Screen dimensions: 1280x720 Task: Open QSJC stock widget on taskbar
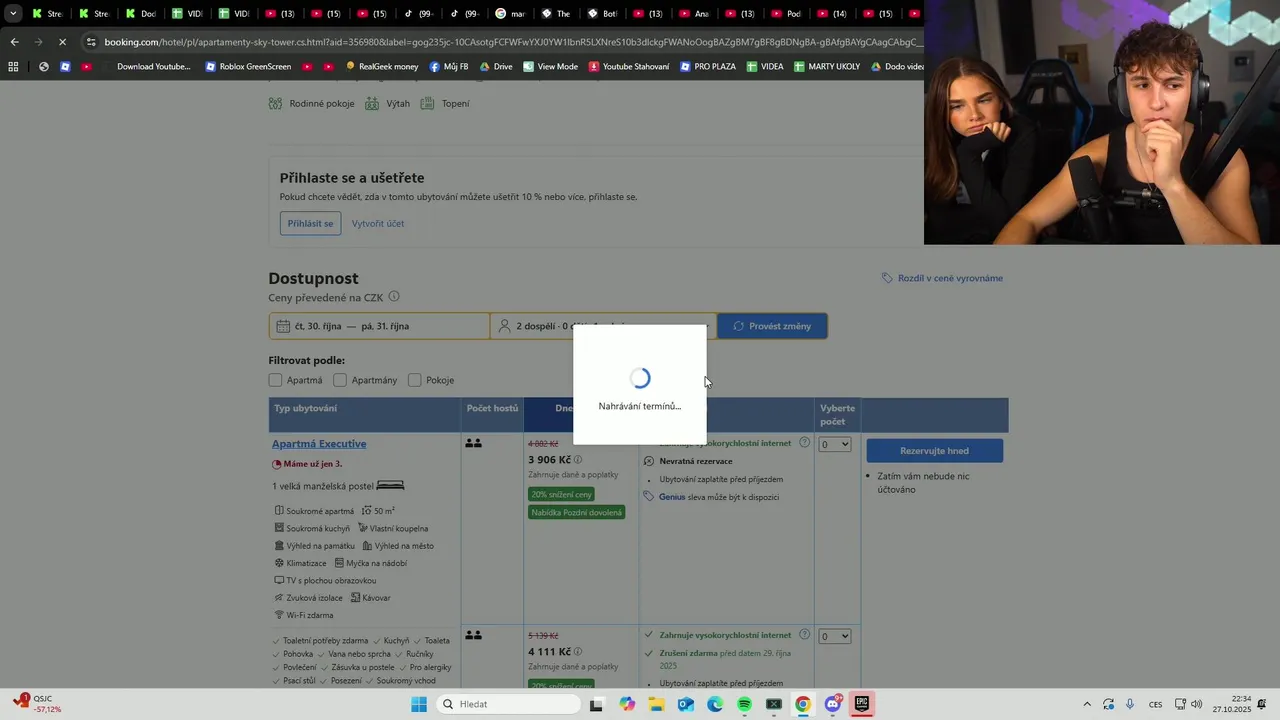38,704
